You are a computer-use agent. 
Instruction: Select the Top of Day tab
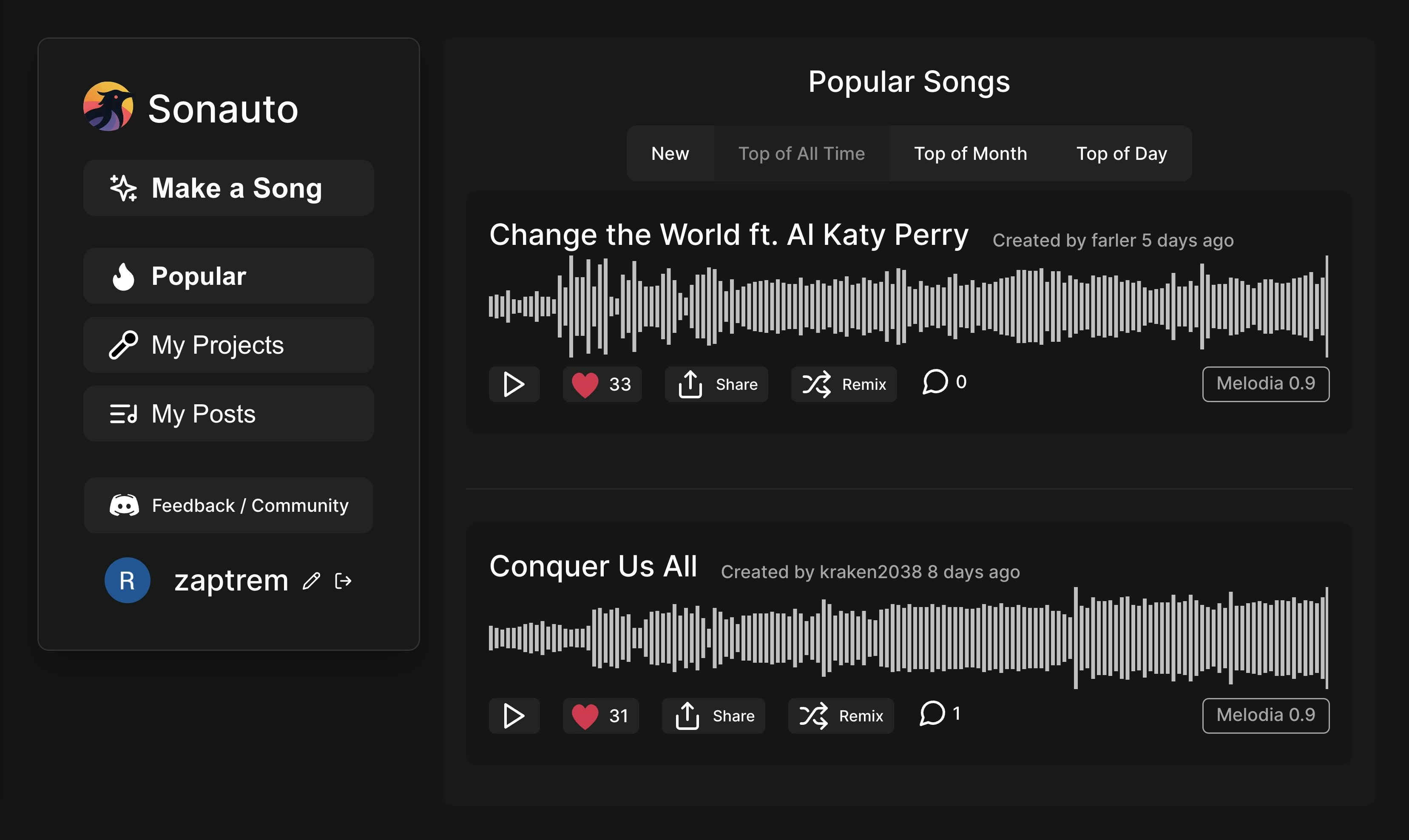[1122, 153]
